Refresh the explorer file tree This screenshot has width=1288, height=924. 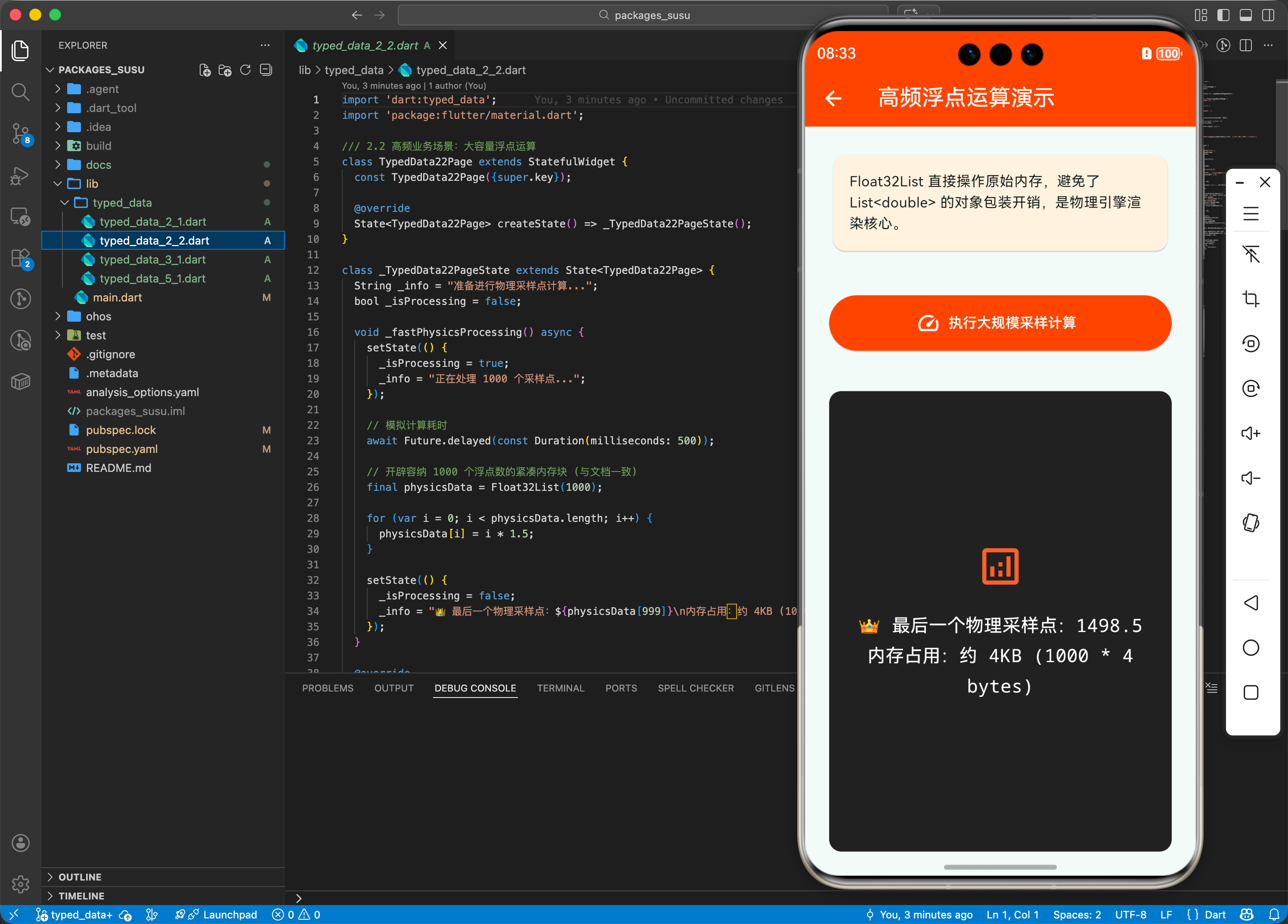(x=245, y=70)
